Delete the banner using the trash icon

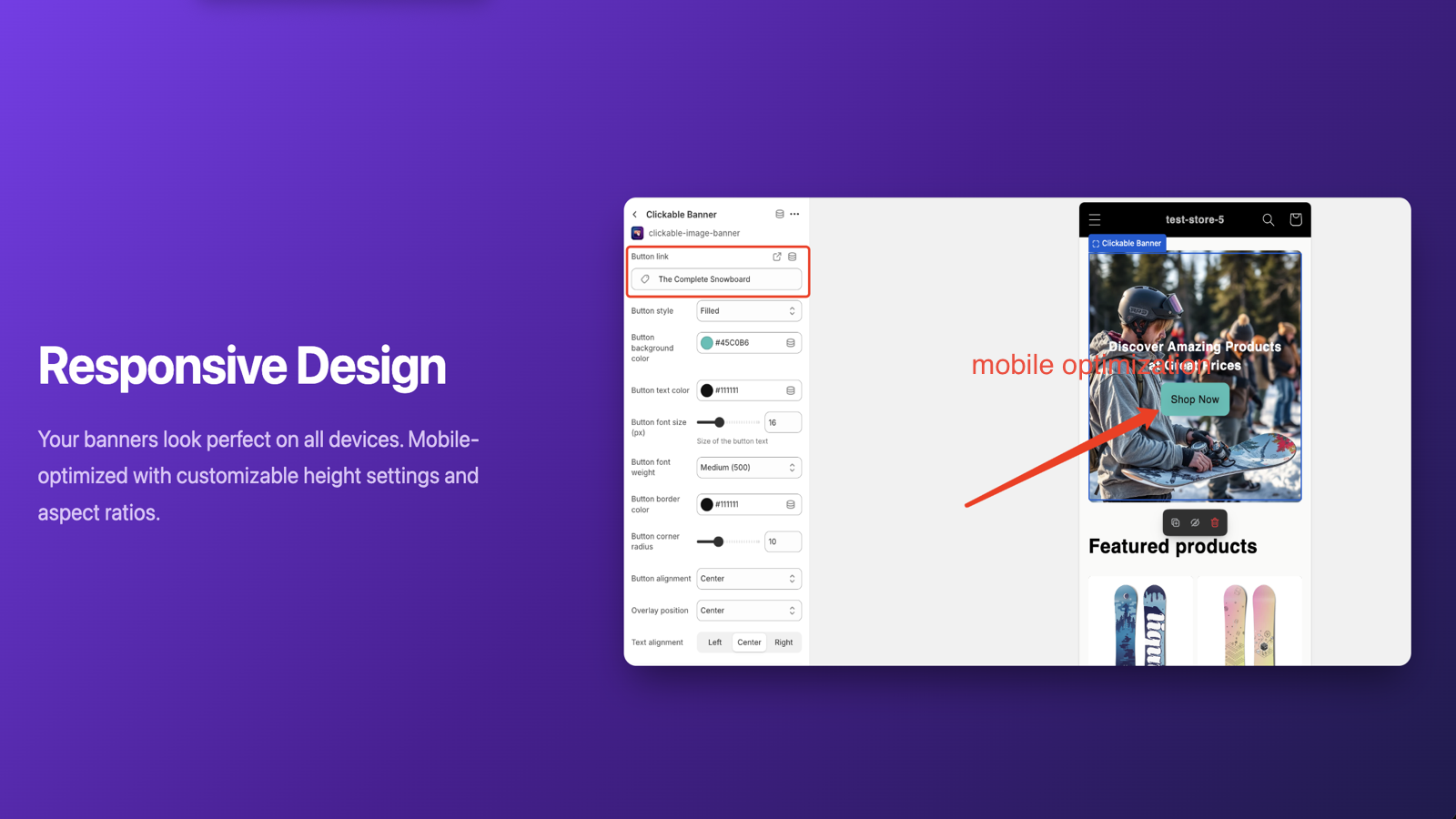[x=1215, y=522]
